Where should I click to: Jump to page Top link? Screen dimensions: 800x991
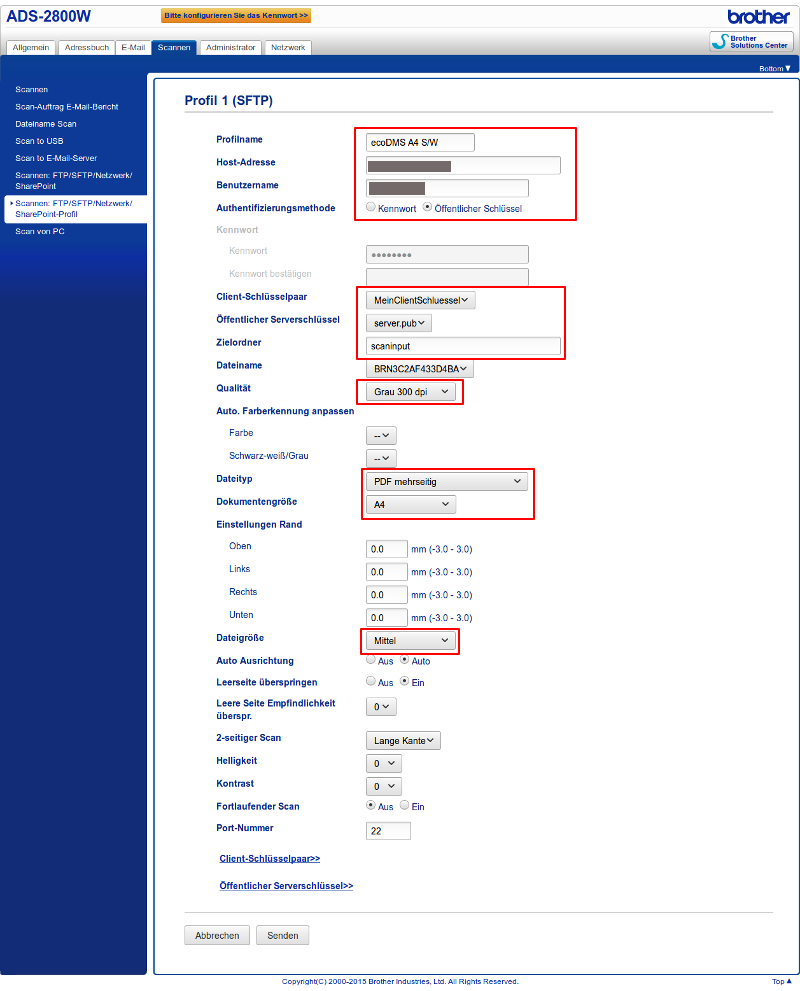point(782,982)
